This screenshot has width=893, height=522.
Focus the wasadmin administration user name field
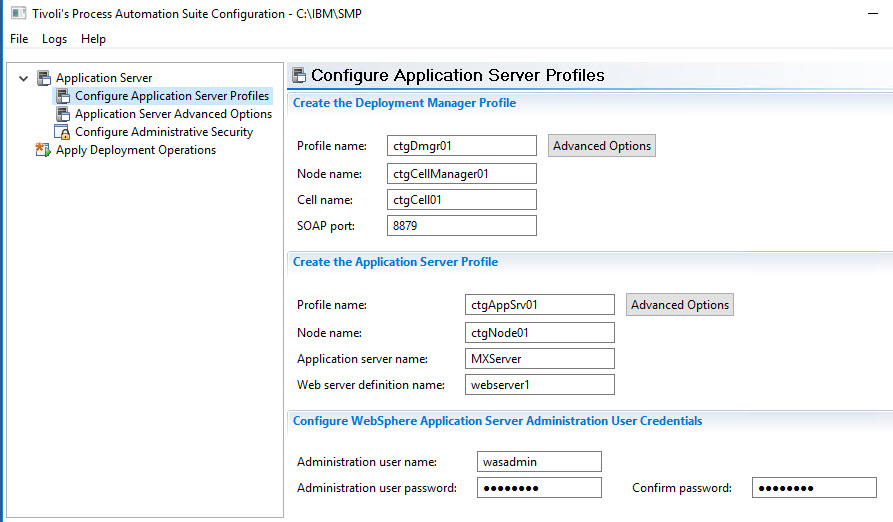pos(539,462)
